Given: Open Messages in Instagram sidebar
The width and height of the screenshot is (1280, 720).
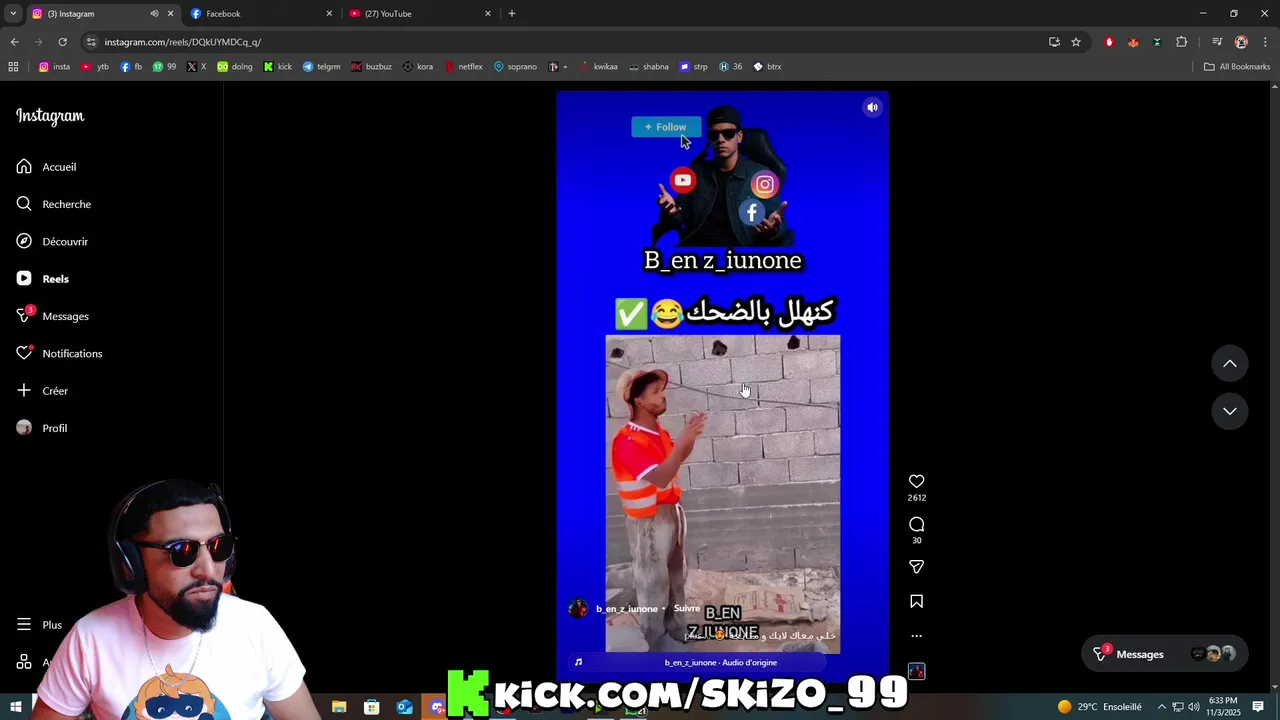Looking at the screenshot, I should point(53,316).
